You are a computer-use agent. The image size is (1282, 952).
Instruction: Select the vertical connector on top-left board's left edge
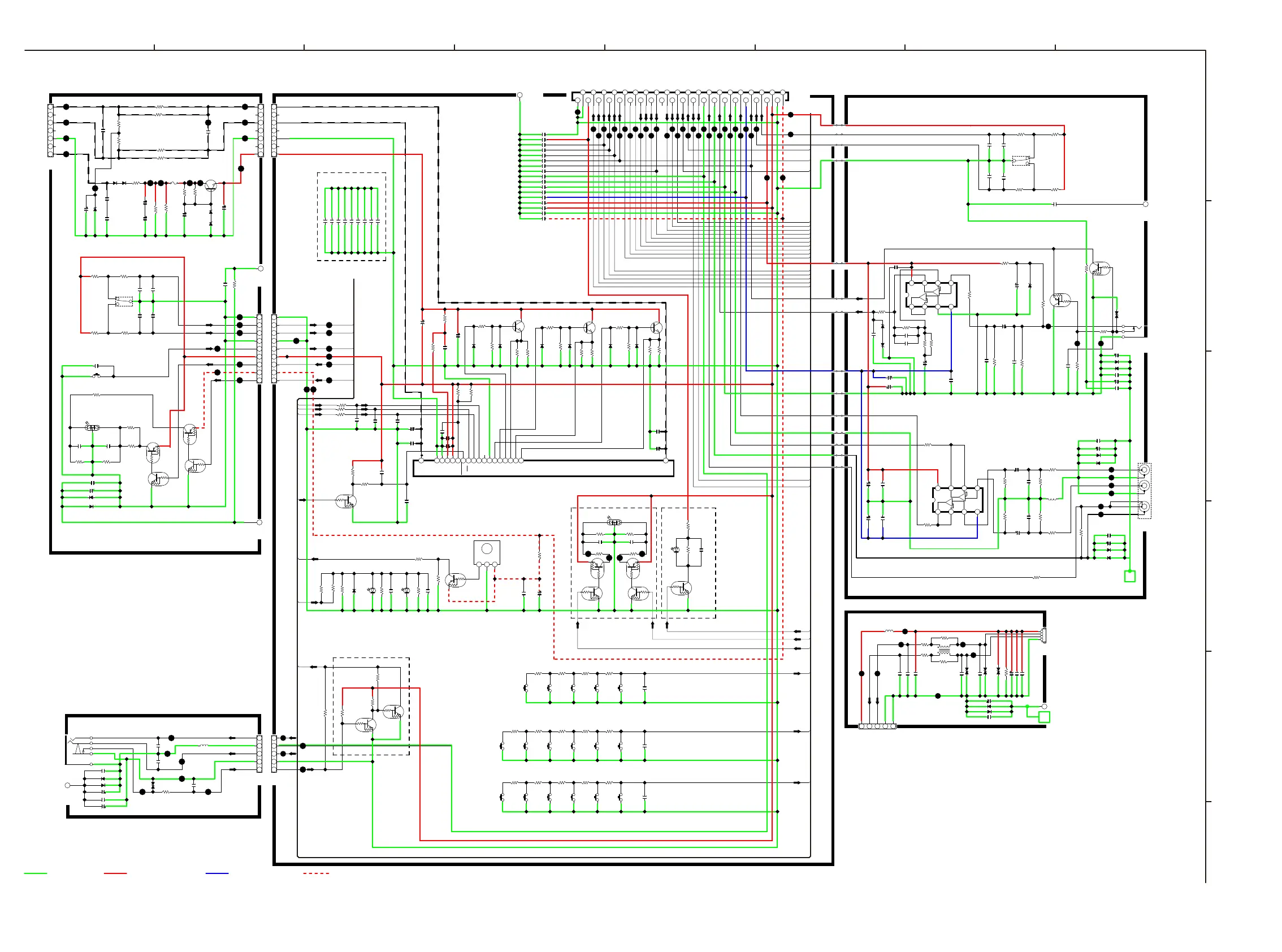(x=50, y=130)
